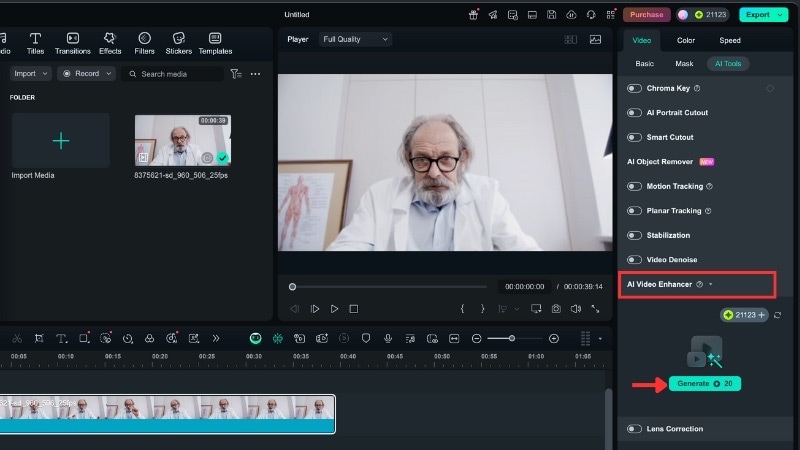
Task: Open the Record dropdown
Action: point(86,74)
